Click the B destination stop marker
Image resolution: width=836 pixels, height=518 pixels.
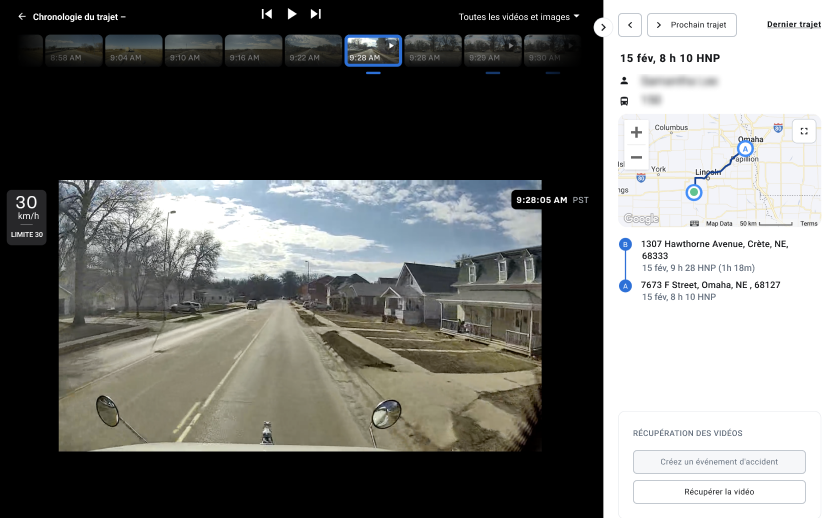coord(625,245)
